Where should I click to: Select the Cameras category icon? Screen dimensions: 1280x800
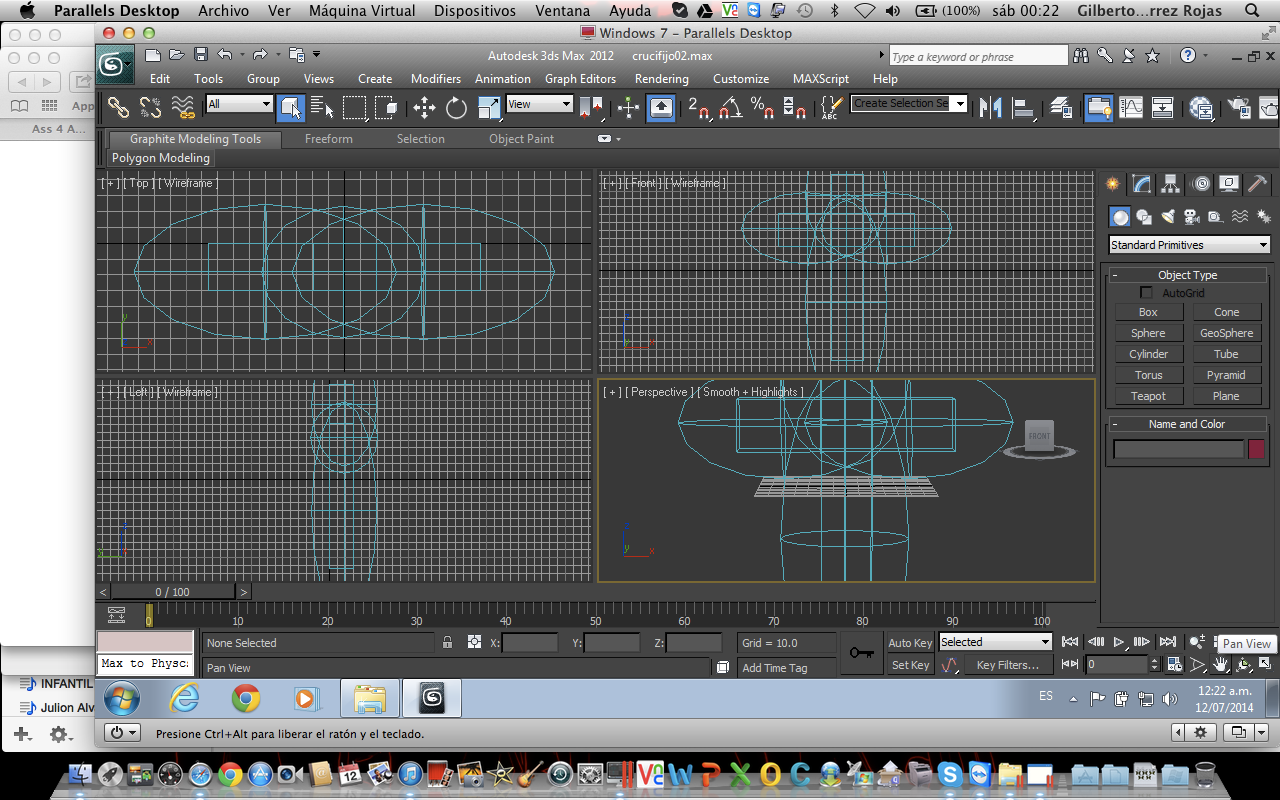(x=1191, y=216)
